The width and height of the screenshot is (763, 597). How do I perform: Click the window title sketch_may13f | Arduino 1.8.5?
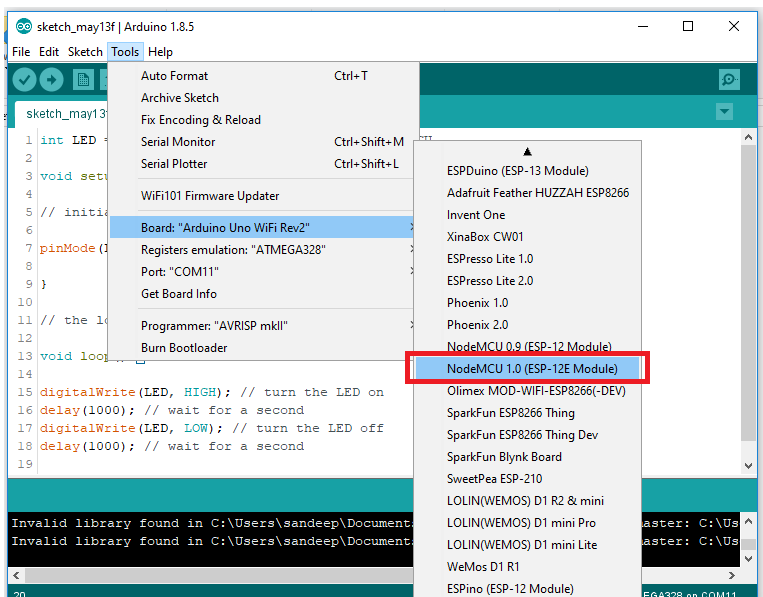(x=115, y=27)
